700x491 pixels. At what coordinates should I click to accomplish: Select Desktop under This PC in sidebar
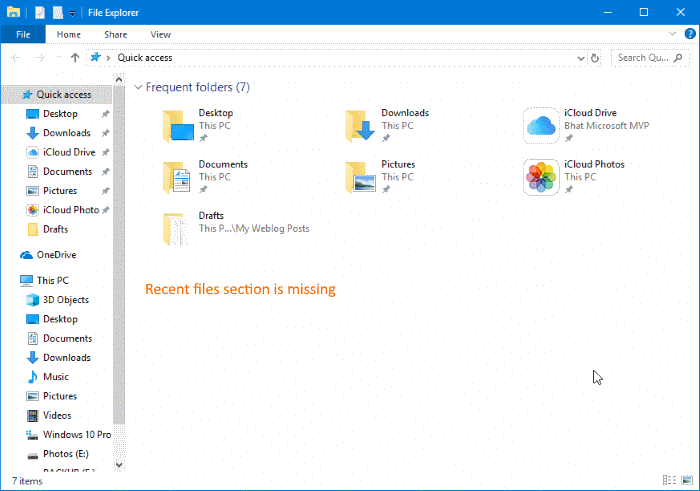coord(52,319)
